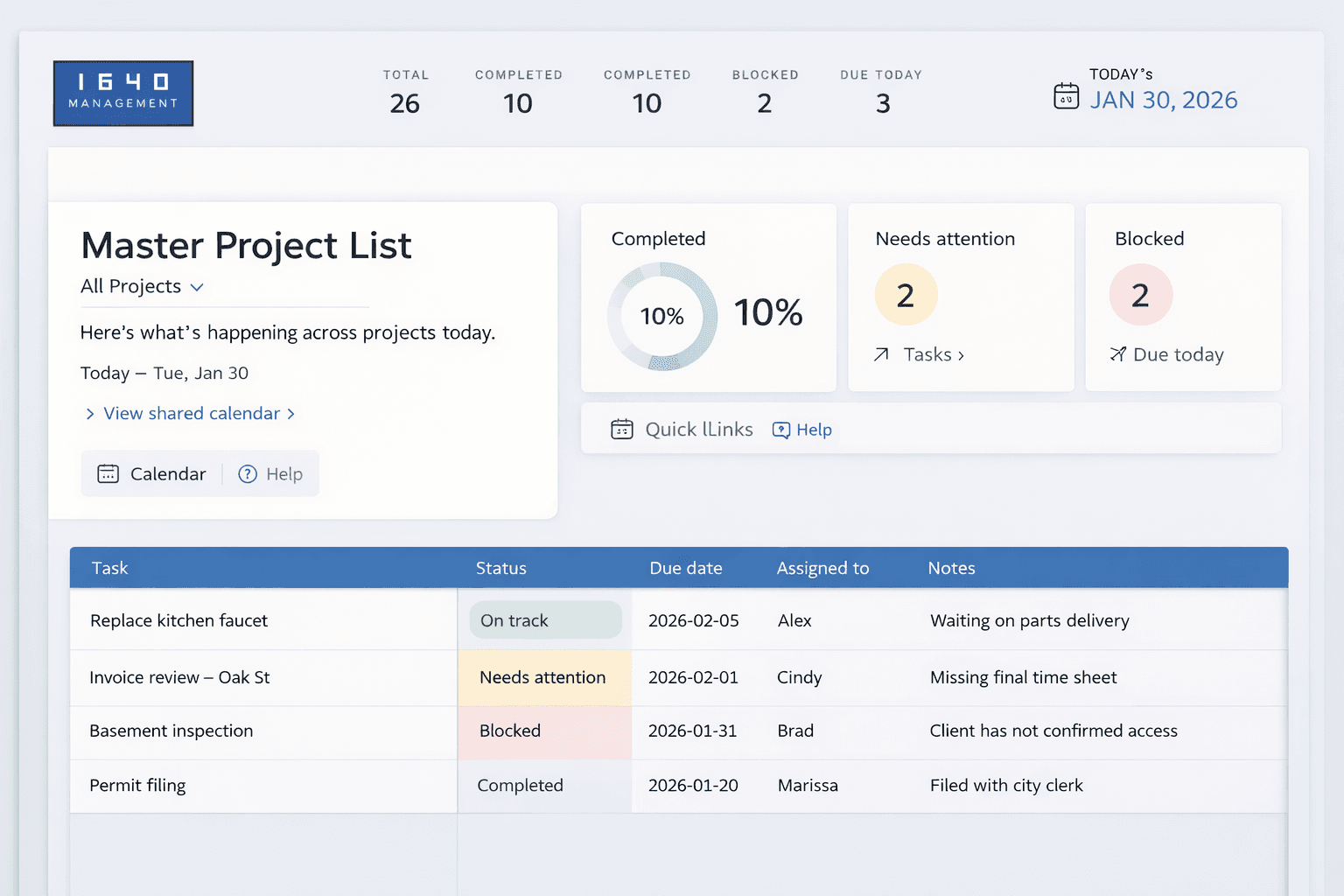
Task: Click assignee Alex
Action: click(794, 620)
